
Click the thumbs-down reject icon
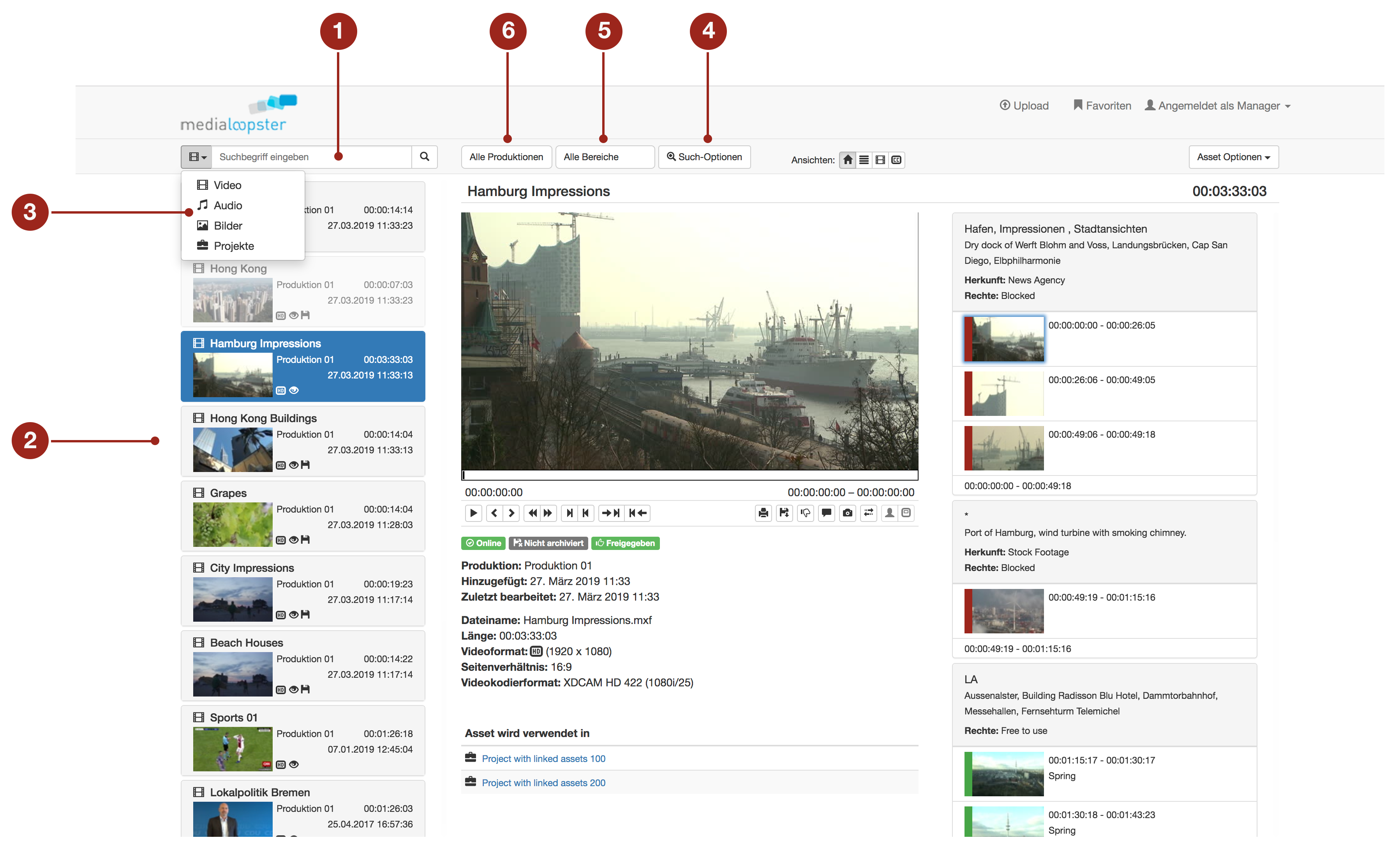tap(805, 513)
